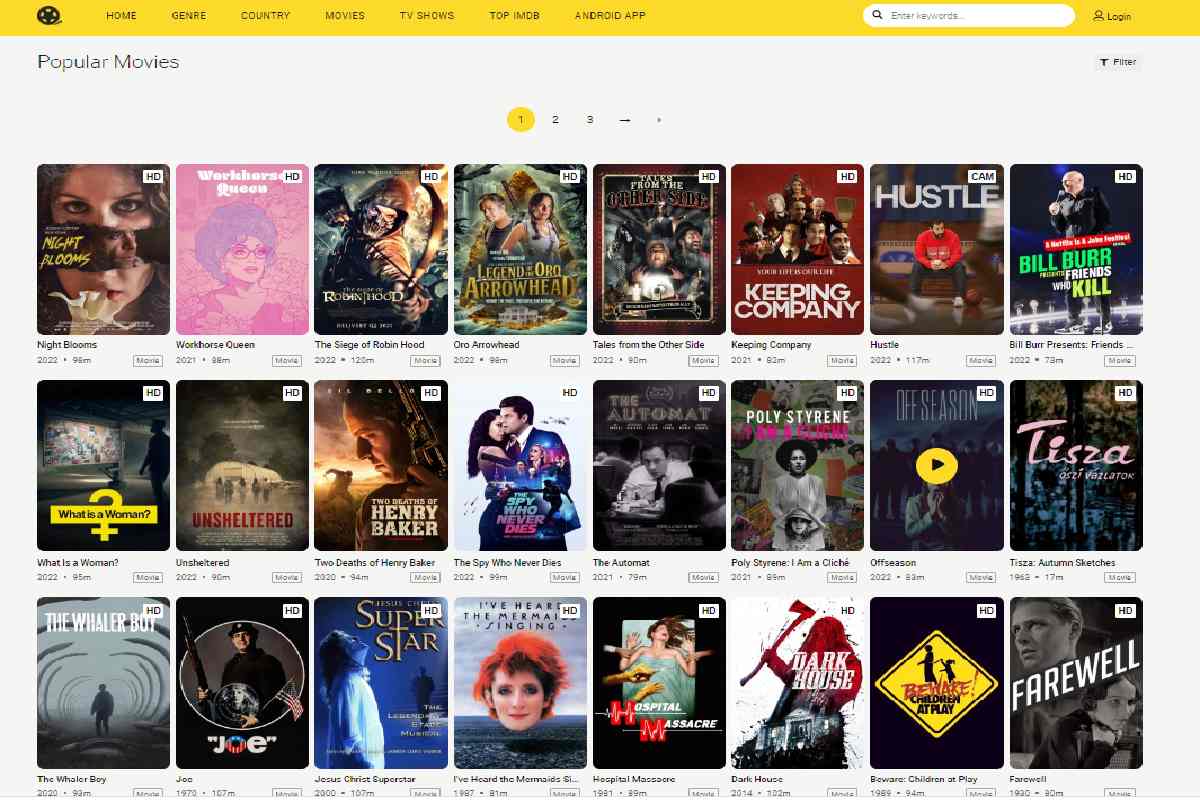
Task: Click the Hospital Massacre poster
Action: coord(659,683)
